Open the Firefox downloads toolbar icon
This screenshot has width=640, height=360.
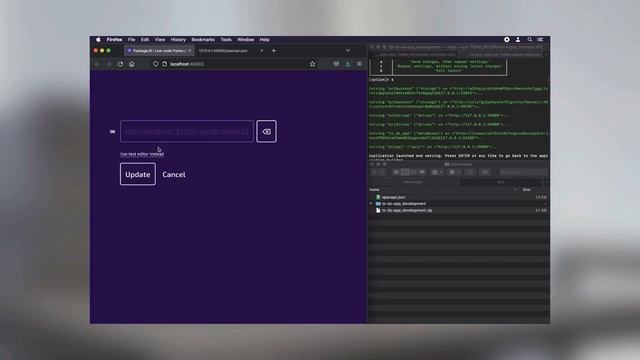[x=348, y=64]
